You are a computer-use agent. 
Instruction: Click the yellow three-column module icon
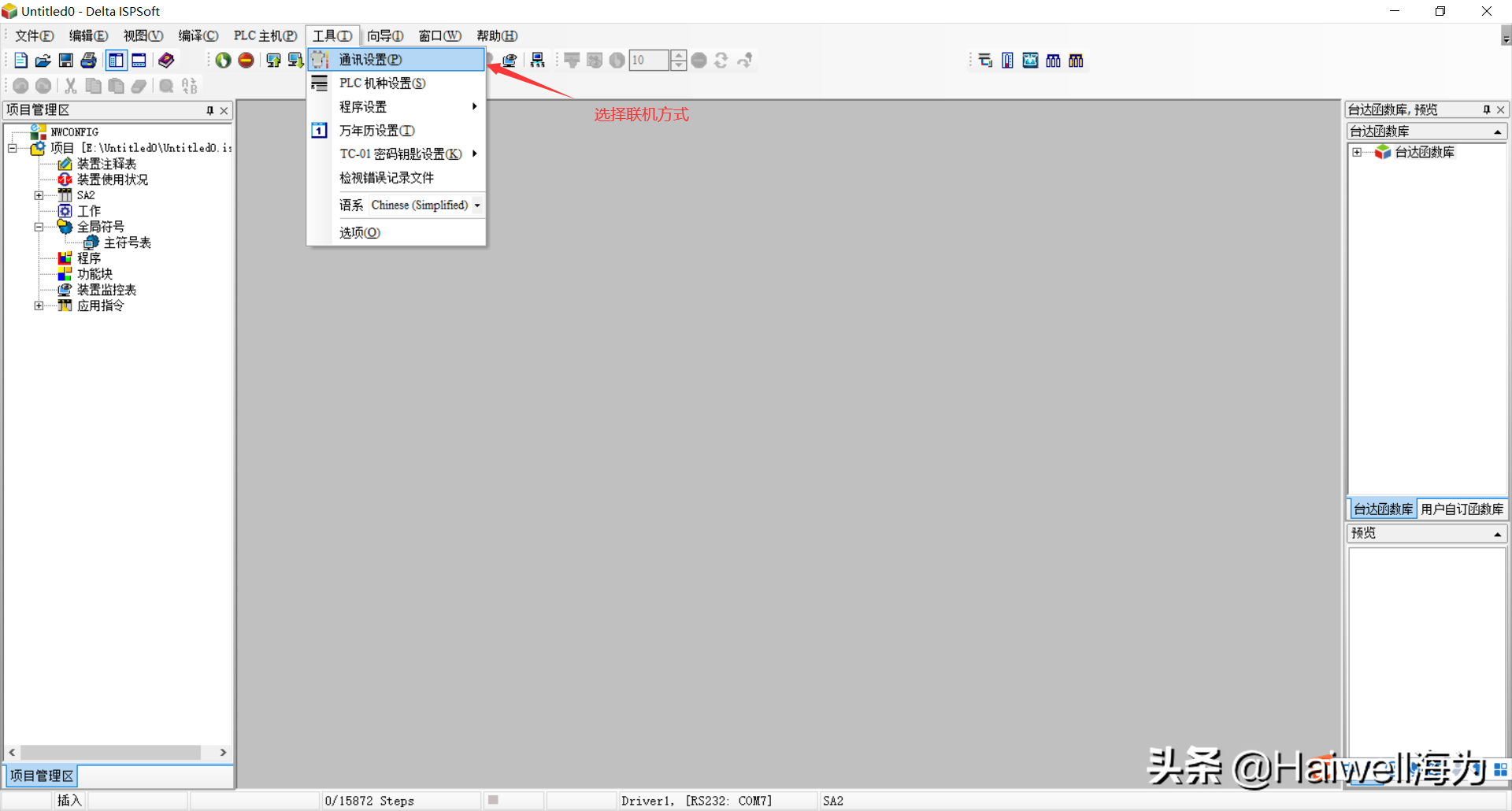[x=1076, y=61]
